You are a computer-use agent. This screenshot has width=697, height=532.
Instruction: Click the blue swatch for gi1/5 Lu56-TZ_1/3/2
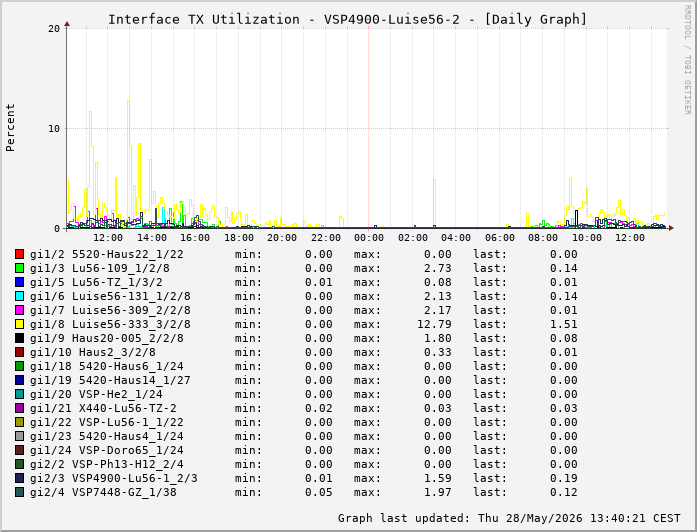(19, 282)
